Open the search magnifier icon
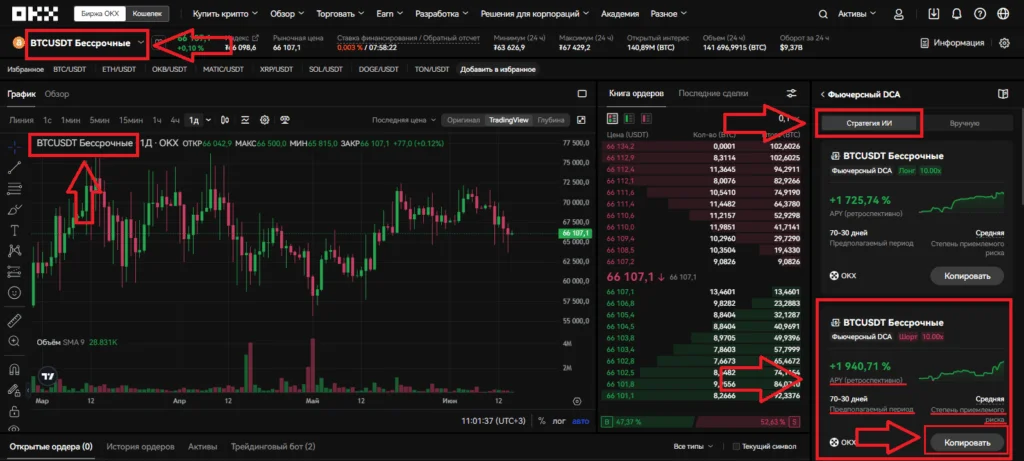This screenshot has height=461, width=1024. point(824,14)
